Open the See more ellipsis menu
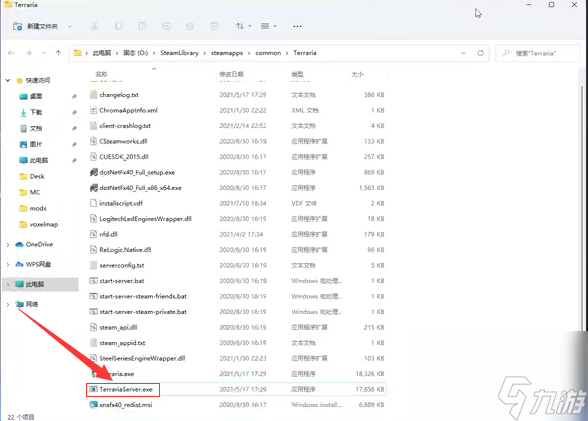The height and width of the screenshot is (421, 588). 297,26
